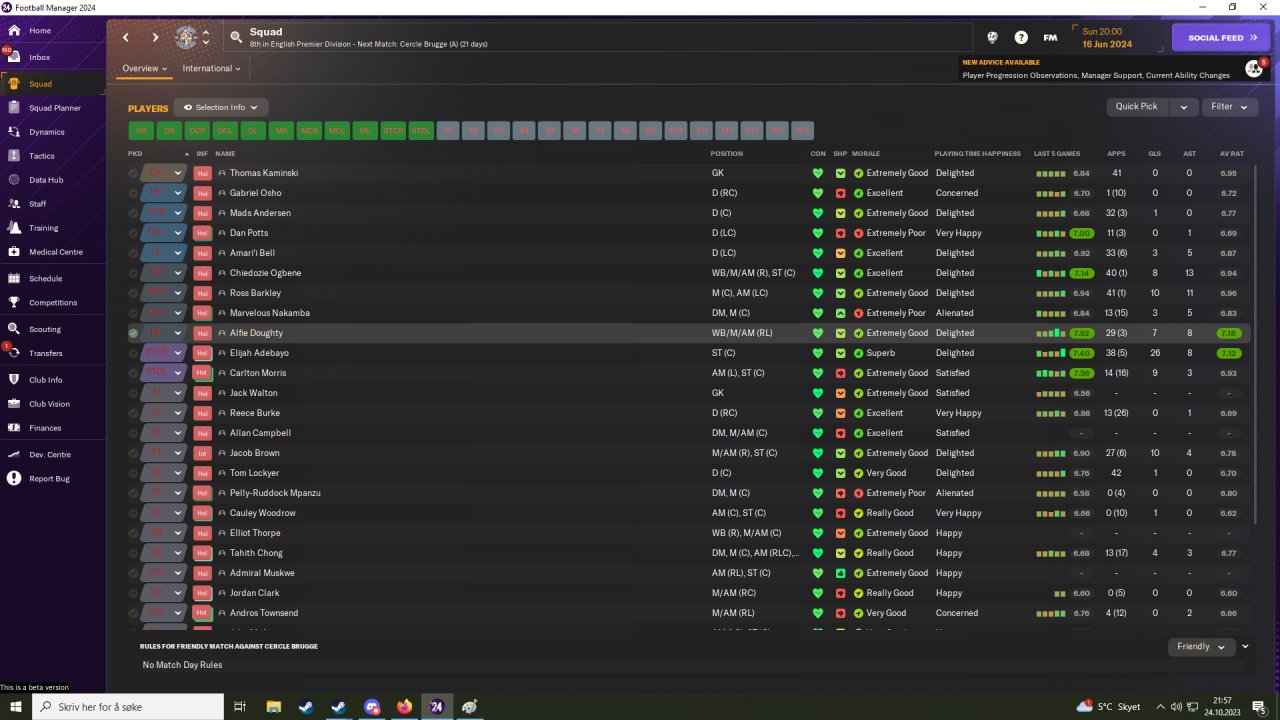
Task: Open the Inbox envelope icon
Action: 14,57
